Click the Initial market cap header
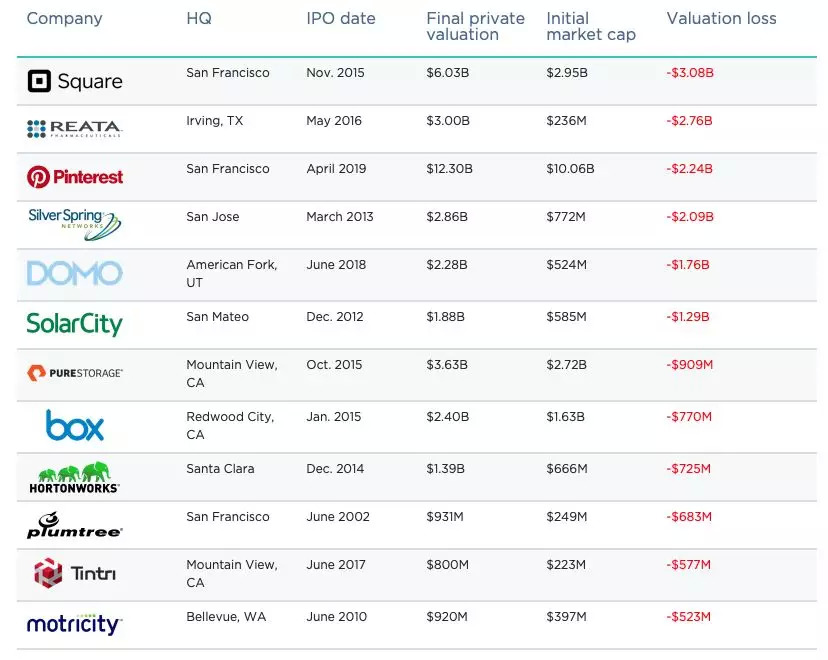 tap(591, 26)
